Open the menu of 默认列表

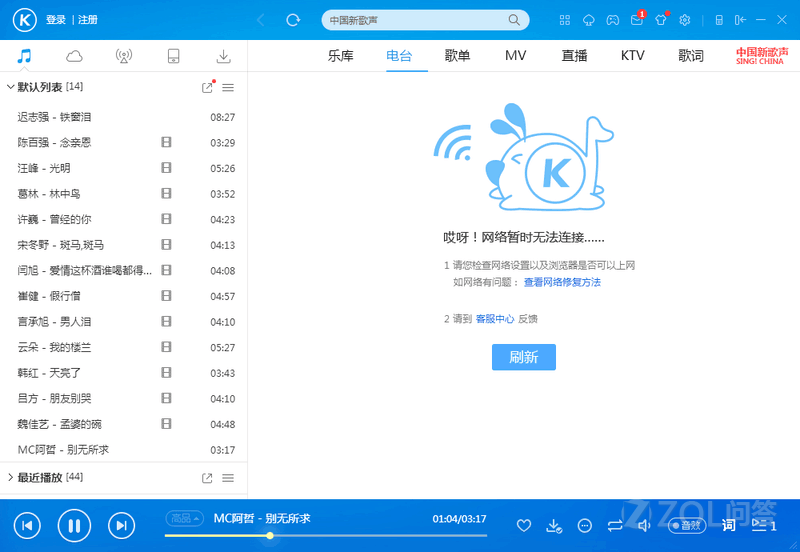point(228,87)
